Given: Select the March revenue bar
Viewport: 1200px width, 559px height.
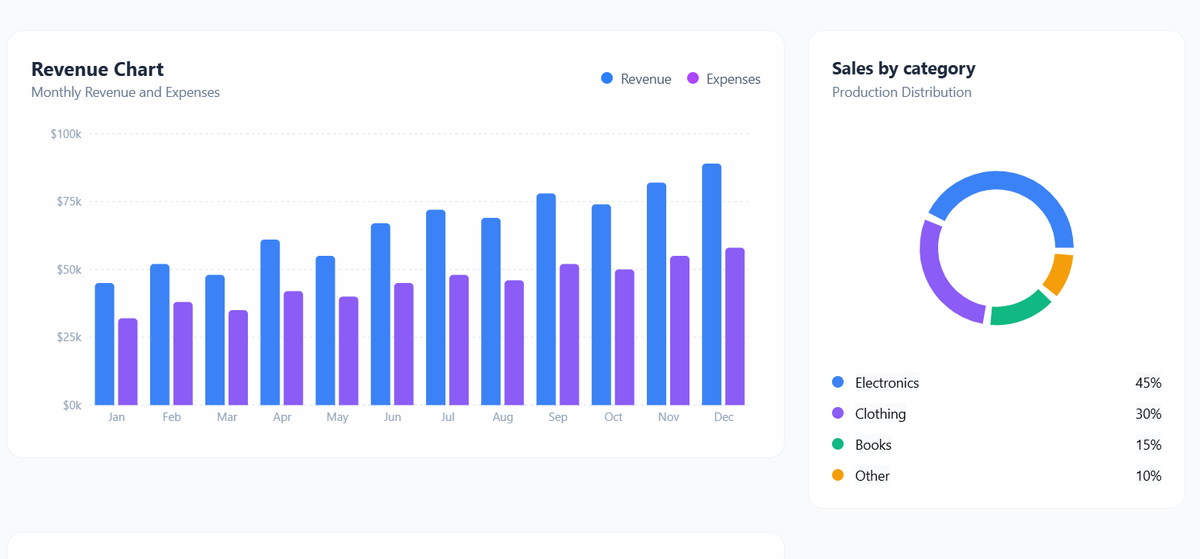Looking at the screenshot, I should (x=215, y=340).
